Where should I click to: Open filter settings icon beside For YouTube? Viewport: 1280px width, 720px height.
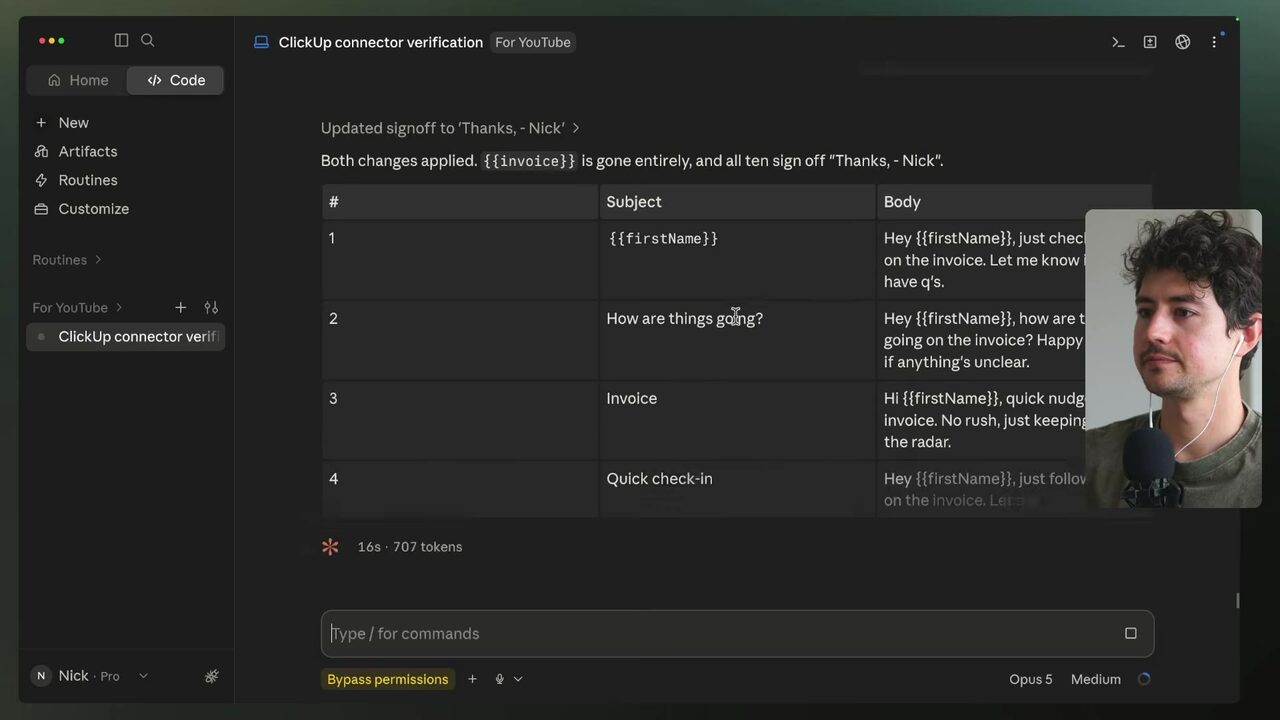tap(211, 307)
